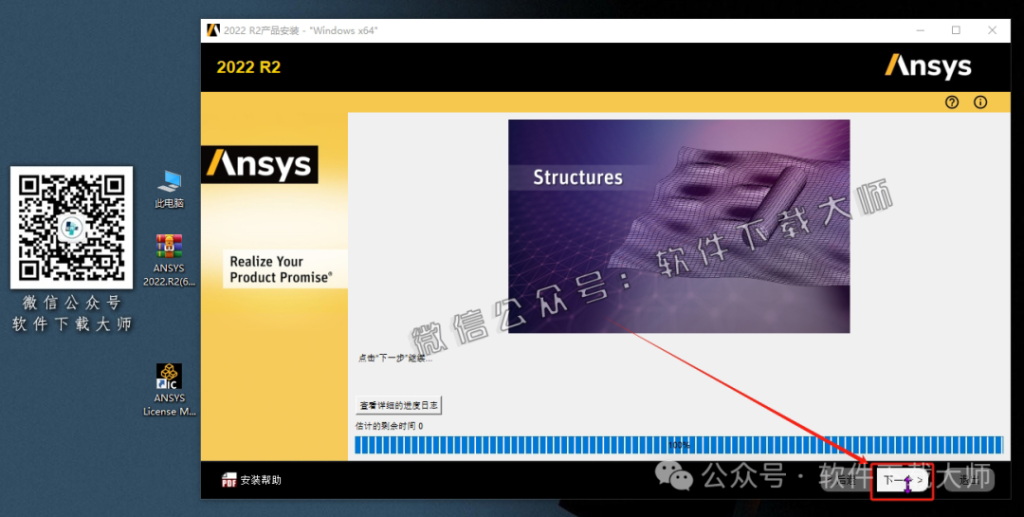Maximize the installer window
The image size is (1024, 517).
(x=956, y=30)
